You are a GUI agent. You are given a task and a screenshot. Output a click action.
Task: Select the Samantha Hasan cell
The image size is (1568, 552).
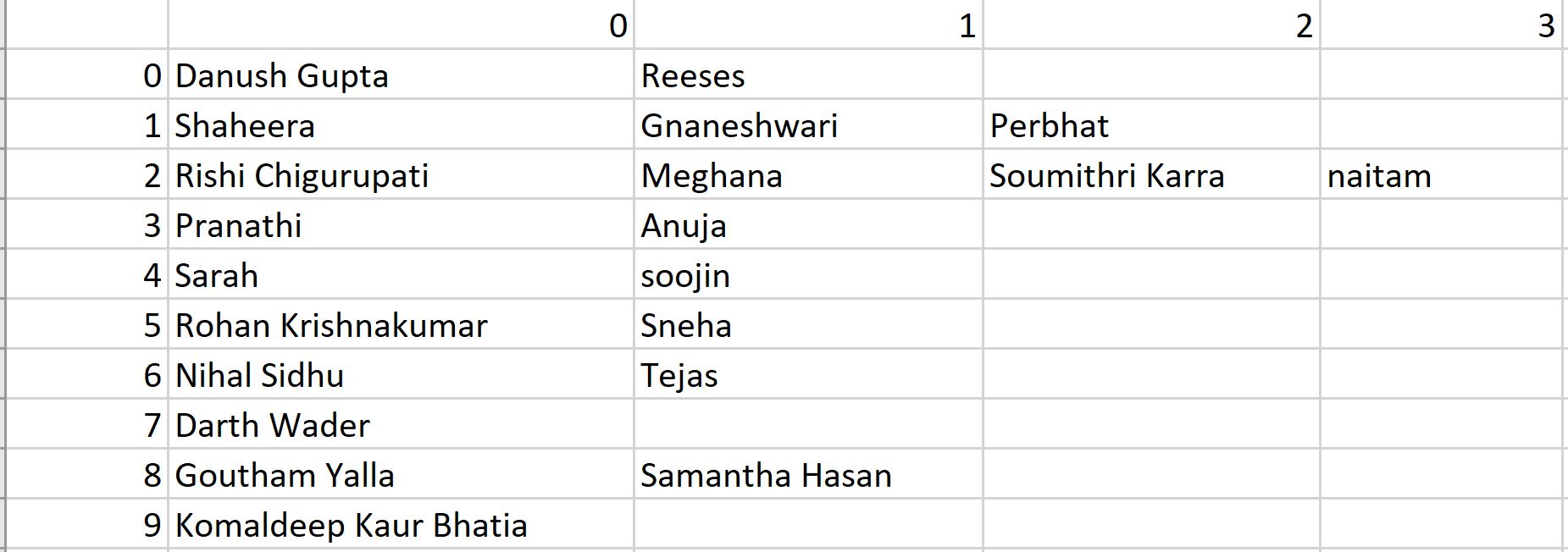[x=808, y=474]
